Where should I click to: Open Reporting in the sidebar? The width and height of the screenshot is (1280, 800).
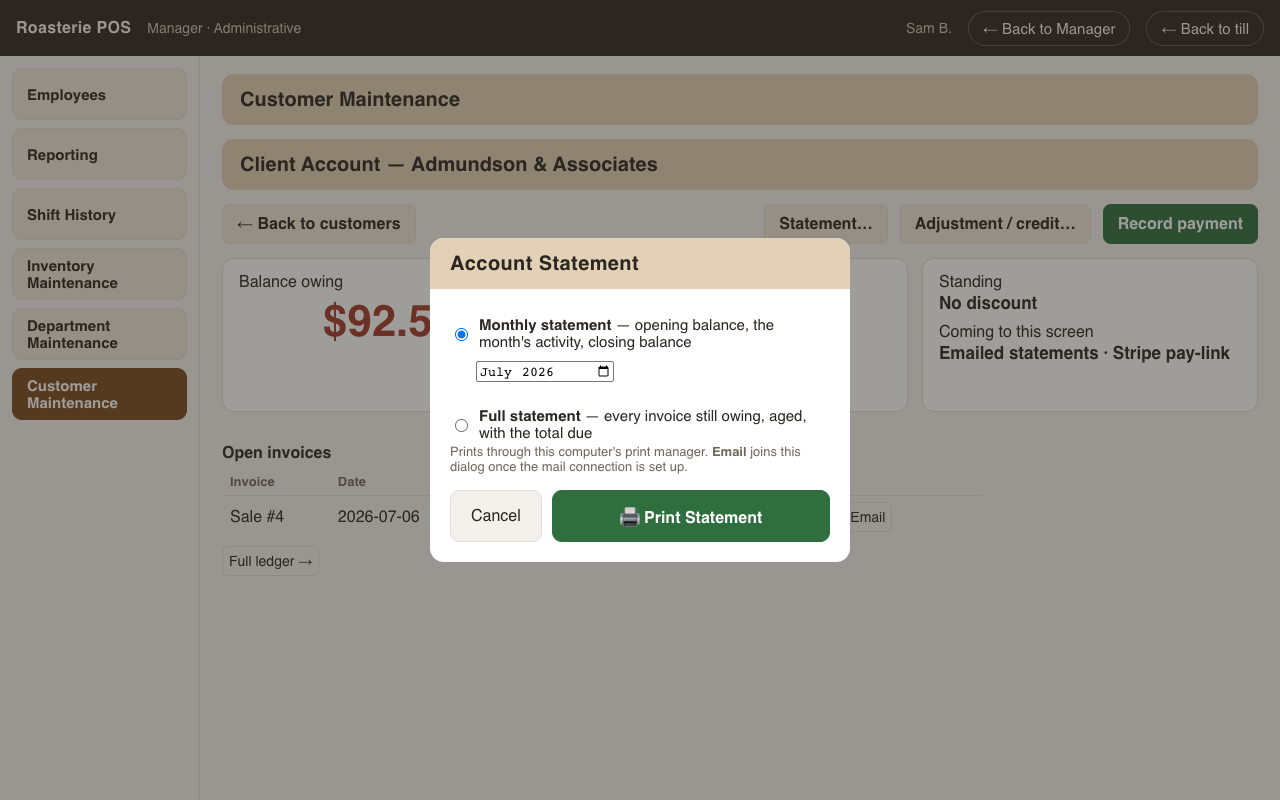pos(99,154)
